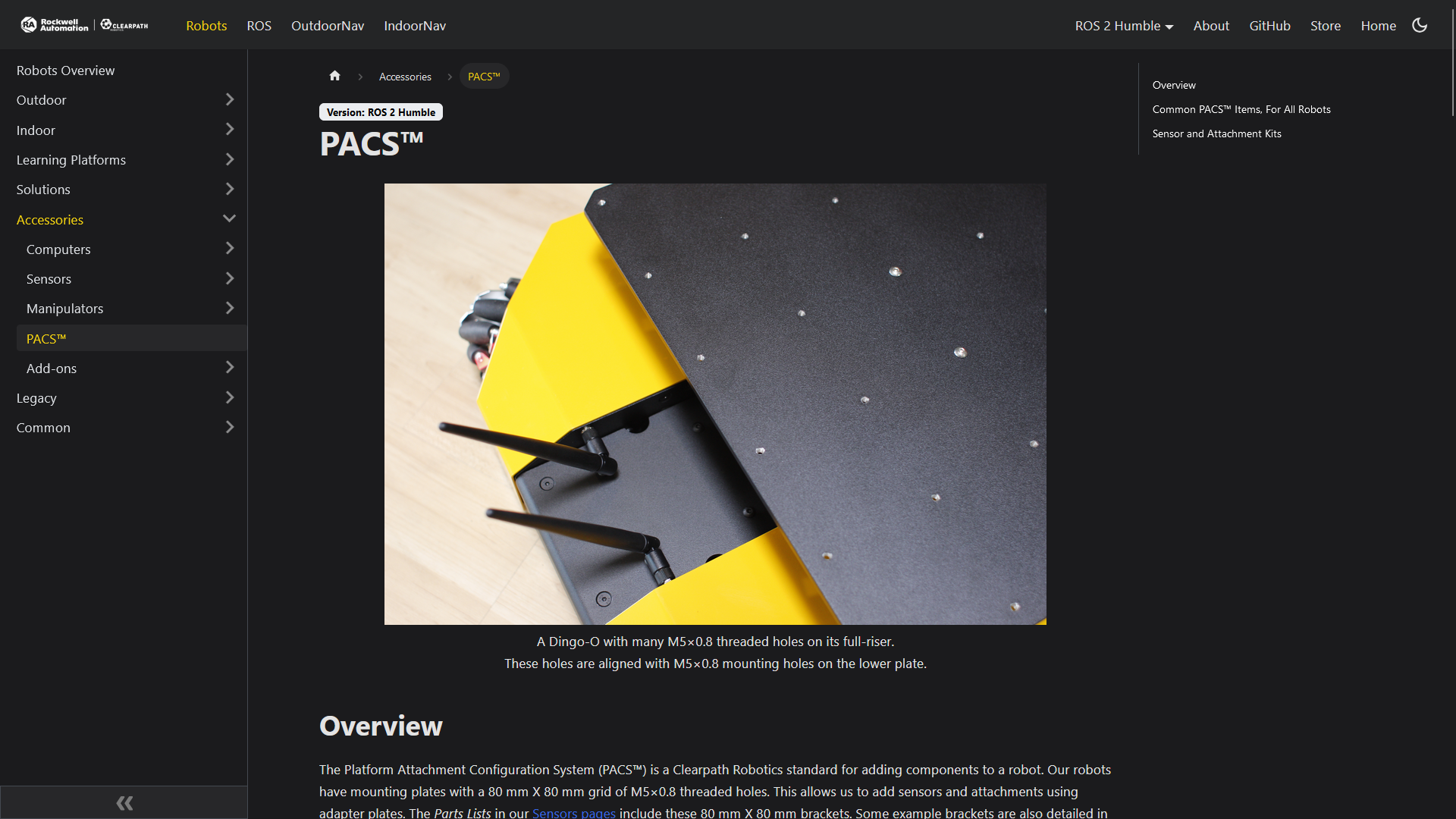This screenshot has height=819, width=1456.
Task: Expand the Outdoor section chevron
Action: [x=228, y=99]
